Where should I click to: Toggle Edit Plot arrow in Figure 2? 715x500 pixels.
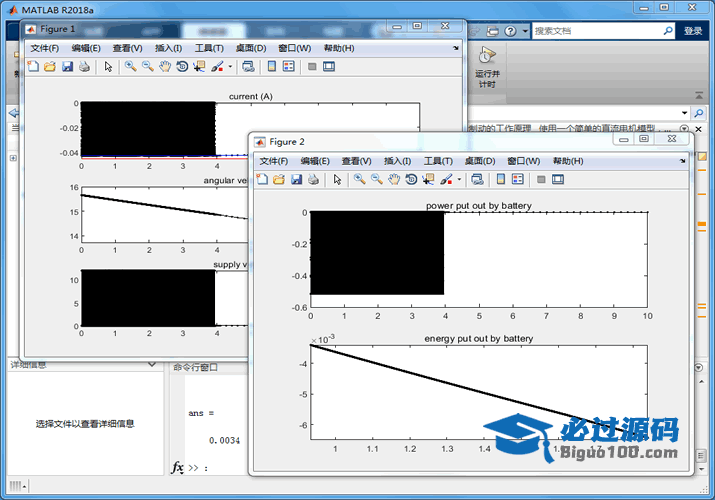tap(337, 179)
